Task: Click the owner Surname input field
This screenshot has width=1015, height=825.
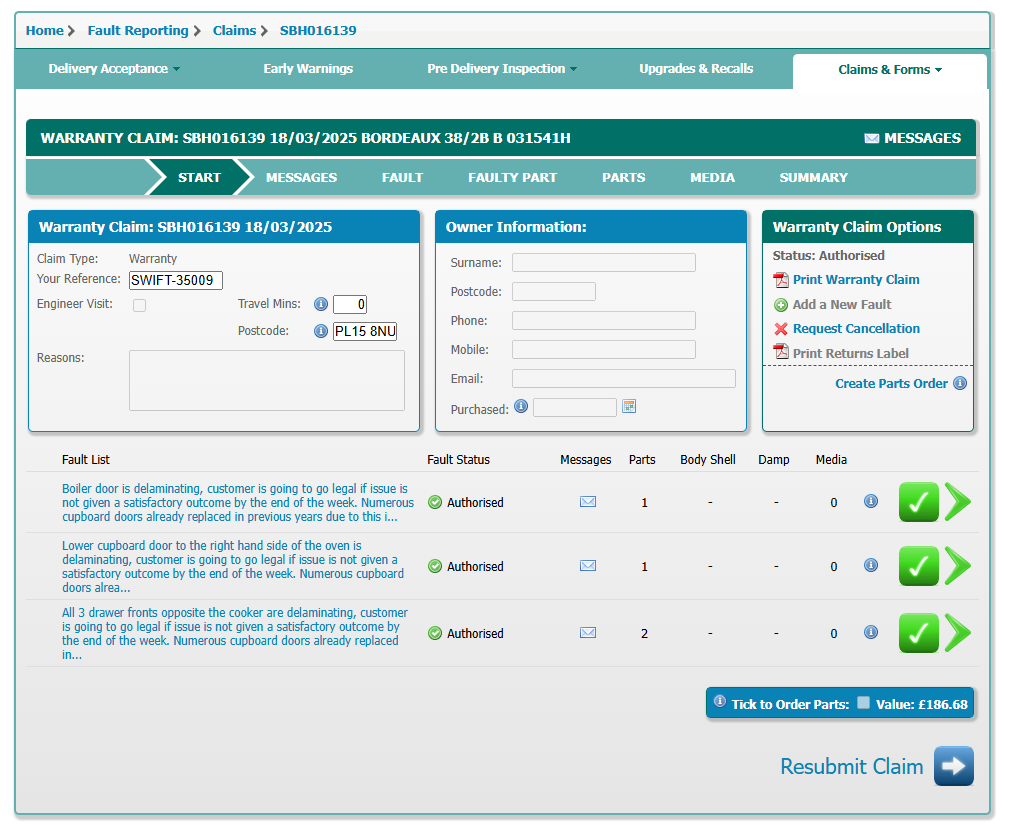Action: point(604,262)
